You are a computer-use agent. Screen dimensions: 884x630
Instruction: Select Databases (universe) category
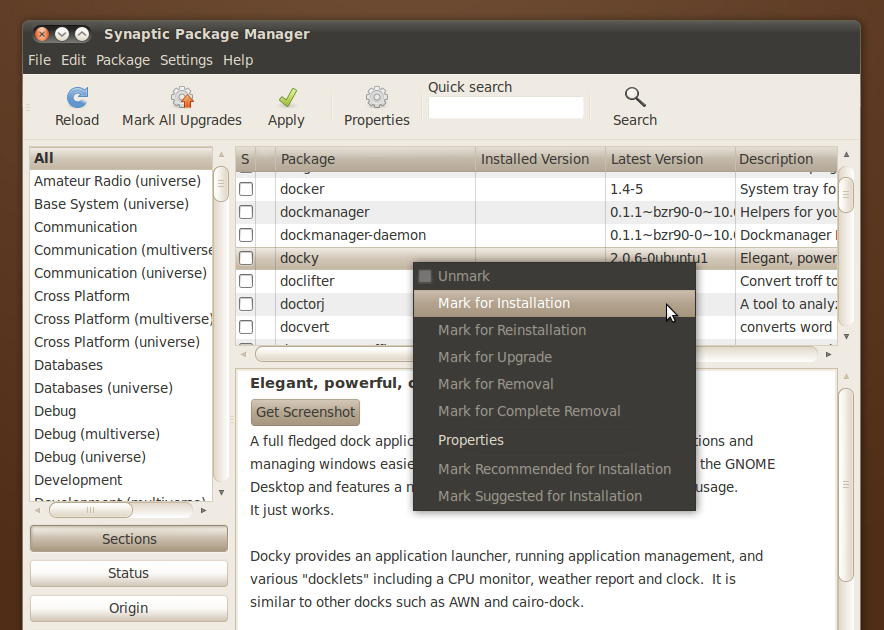click(x=121, y=388)
